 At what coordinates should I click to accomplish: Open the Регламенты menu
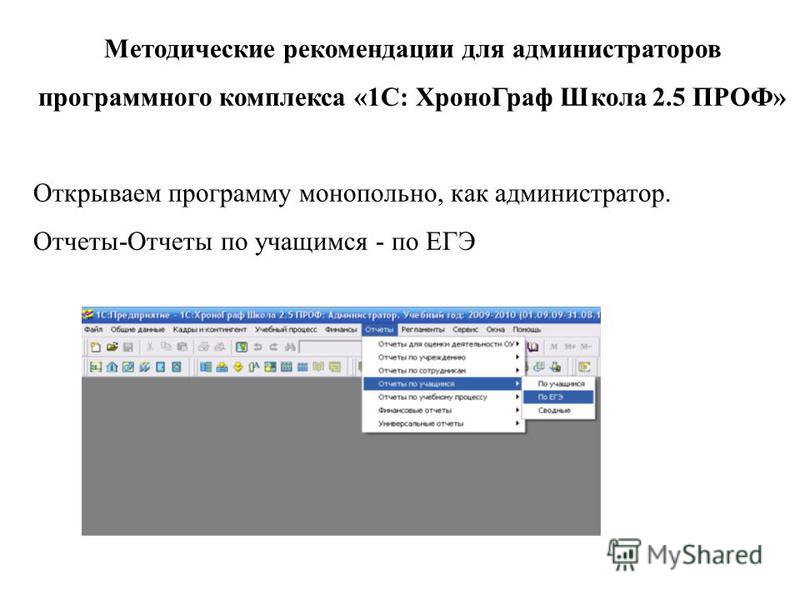click(x=422, y=330)
